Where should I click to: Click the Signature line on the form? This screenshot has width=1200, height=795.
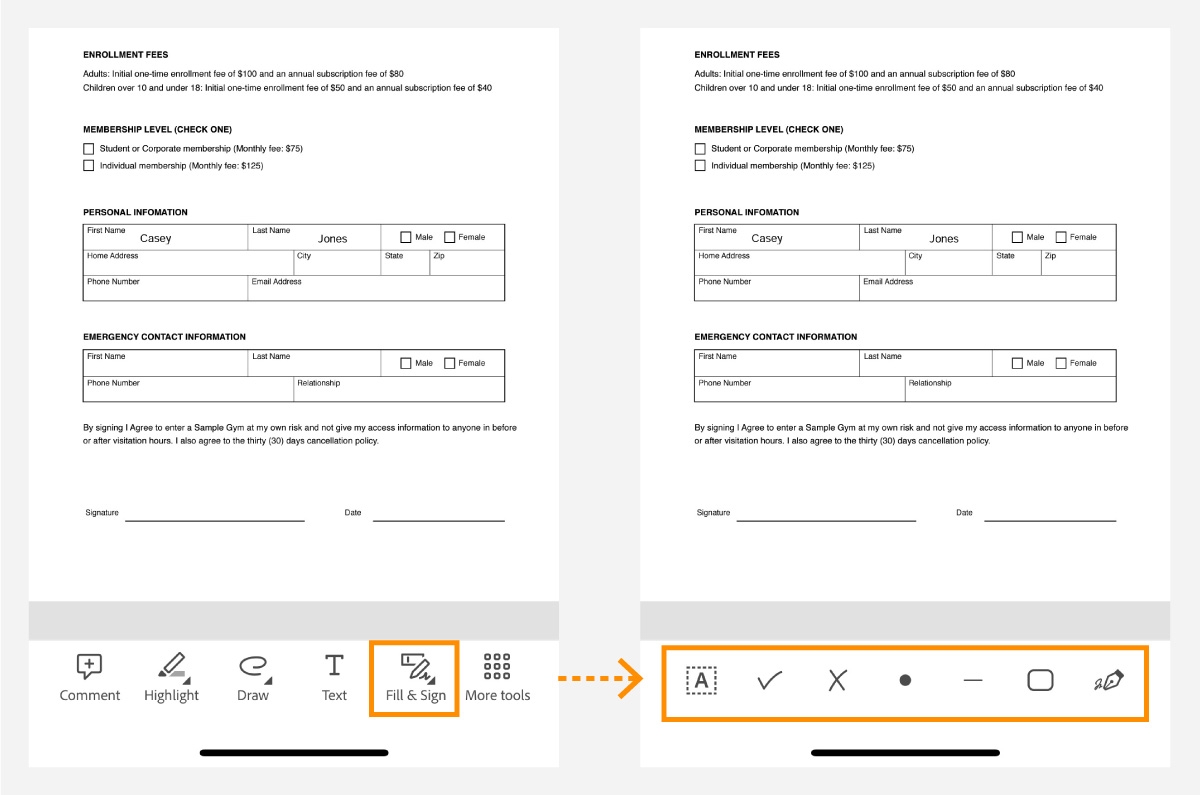pyautogui.click(x=215, y=517)
